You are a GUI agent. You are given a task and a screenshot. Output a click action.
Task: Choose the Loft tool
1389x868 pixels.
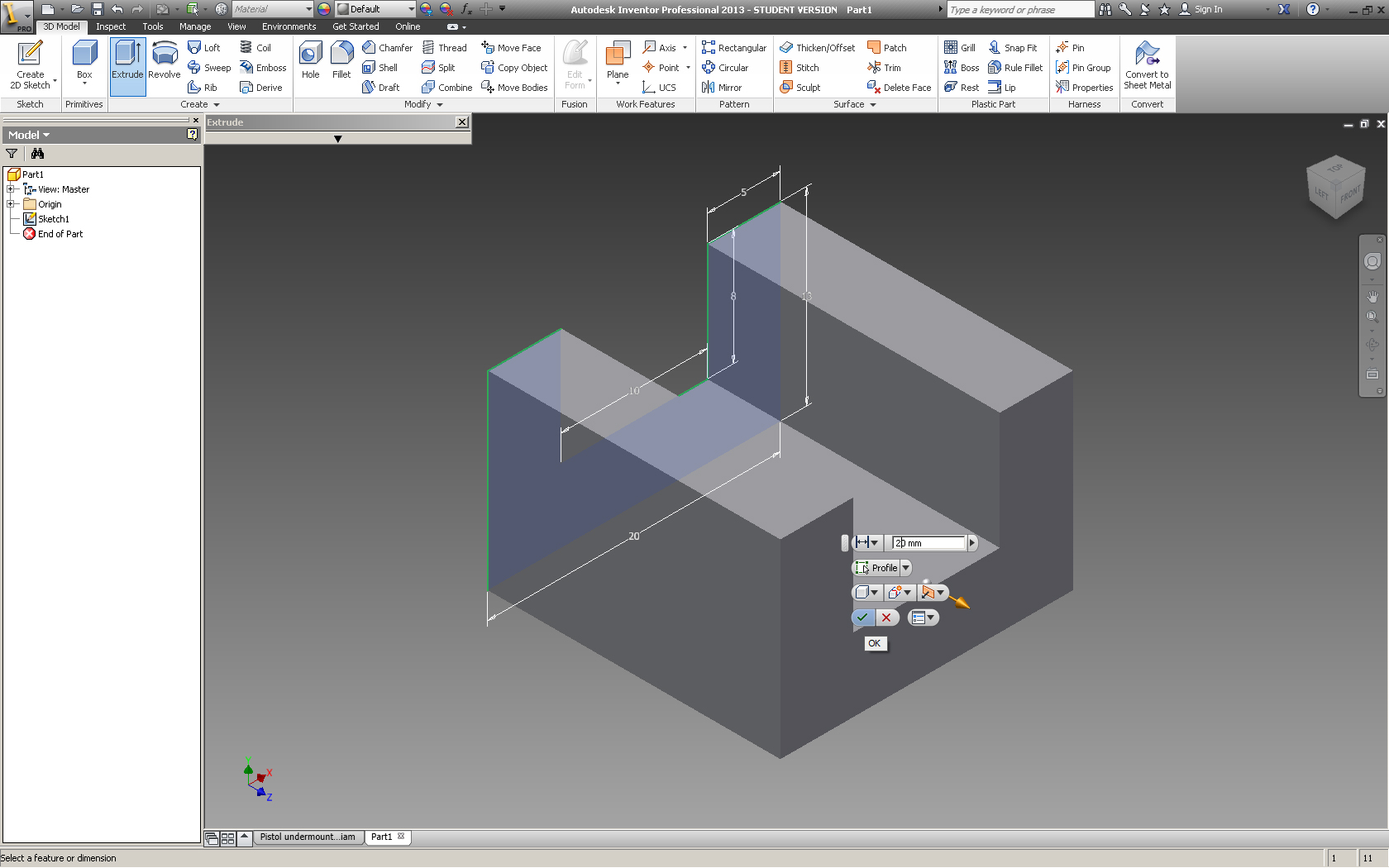pyautogui.click(x=204, y=48)
